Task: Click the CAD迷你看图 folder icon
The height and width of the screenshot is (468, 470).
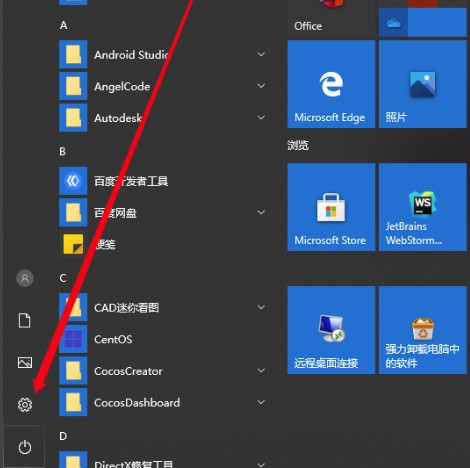Action: 73,307
